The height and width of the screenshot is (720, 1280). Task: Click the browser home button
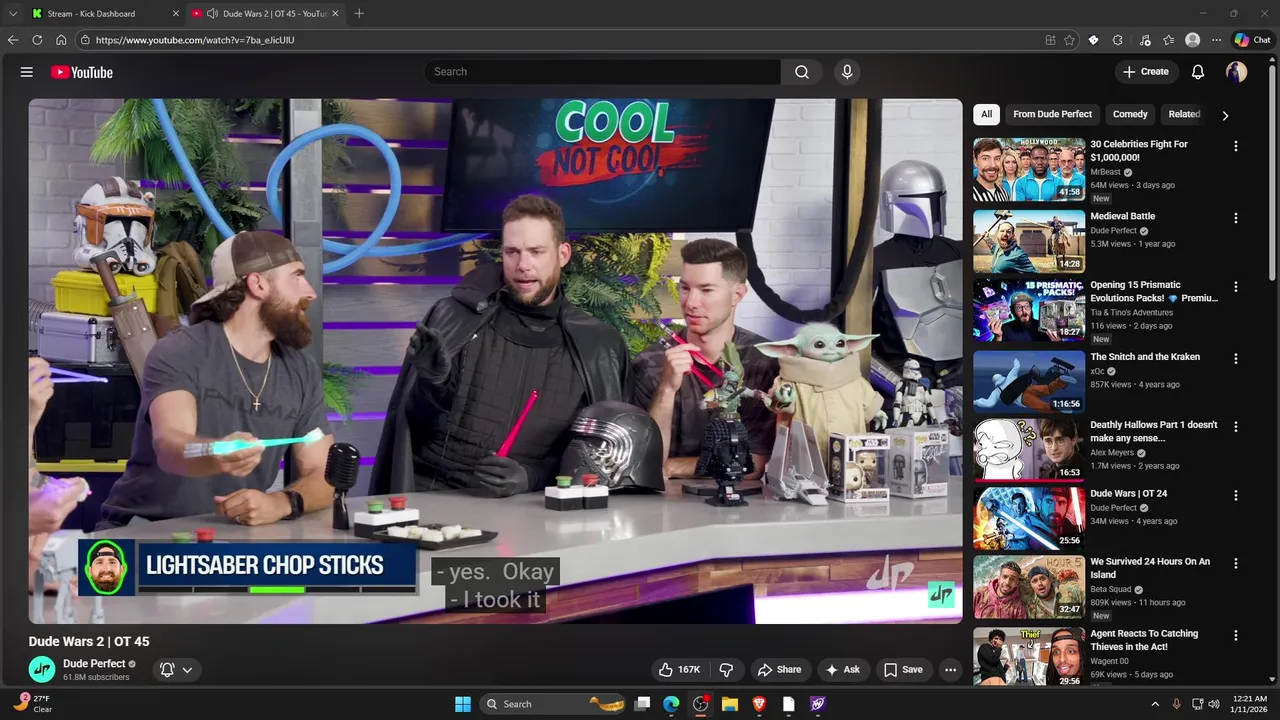click(61, 40)
